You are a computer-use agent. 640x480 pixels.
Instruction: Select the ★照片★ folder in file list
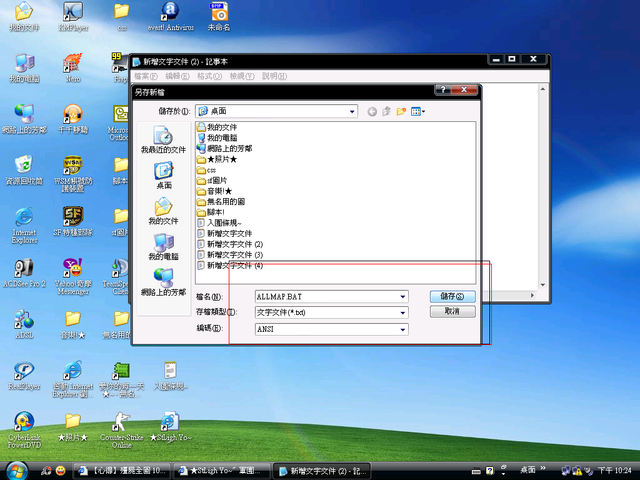click(x=220, y=159)
